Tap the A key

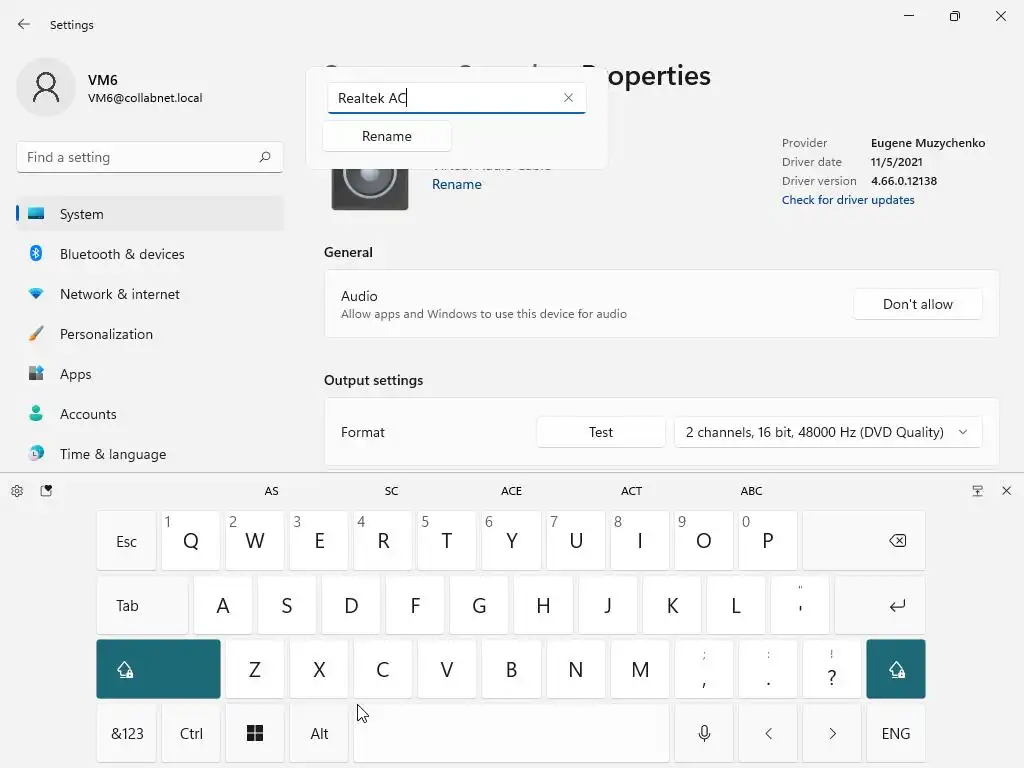click(223, 605)
